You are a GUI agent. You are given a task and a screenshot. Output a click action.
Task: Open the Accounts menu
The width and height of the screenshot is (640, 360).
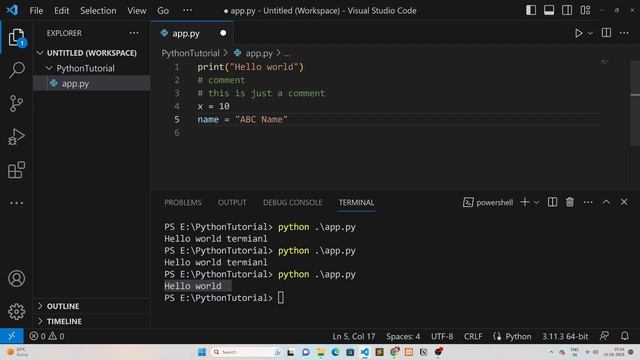pyautogui.click(x=16, y=279)
